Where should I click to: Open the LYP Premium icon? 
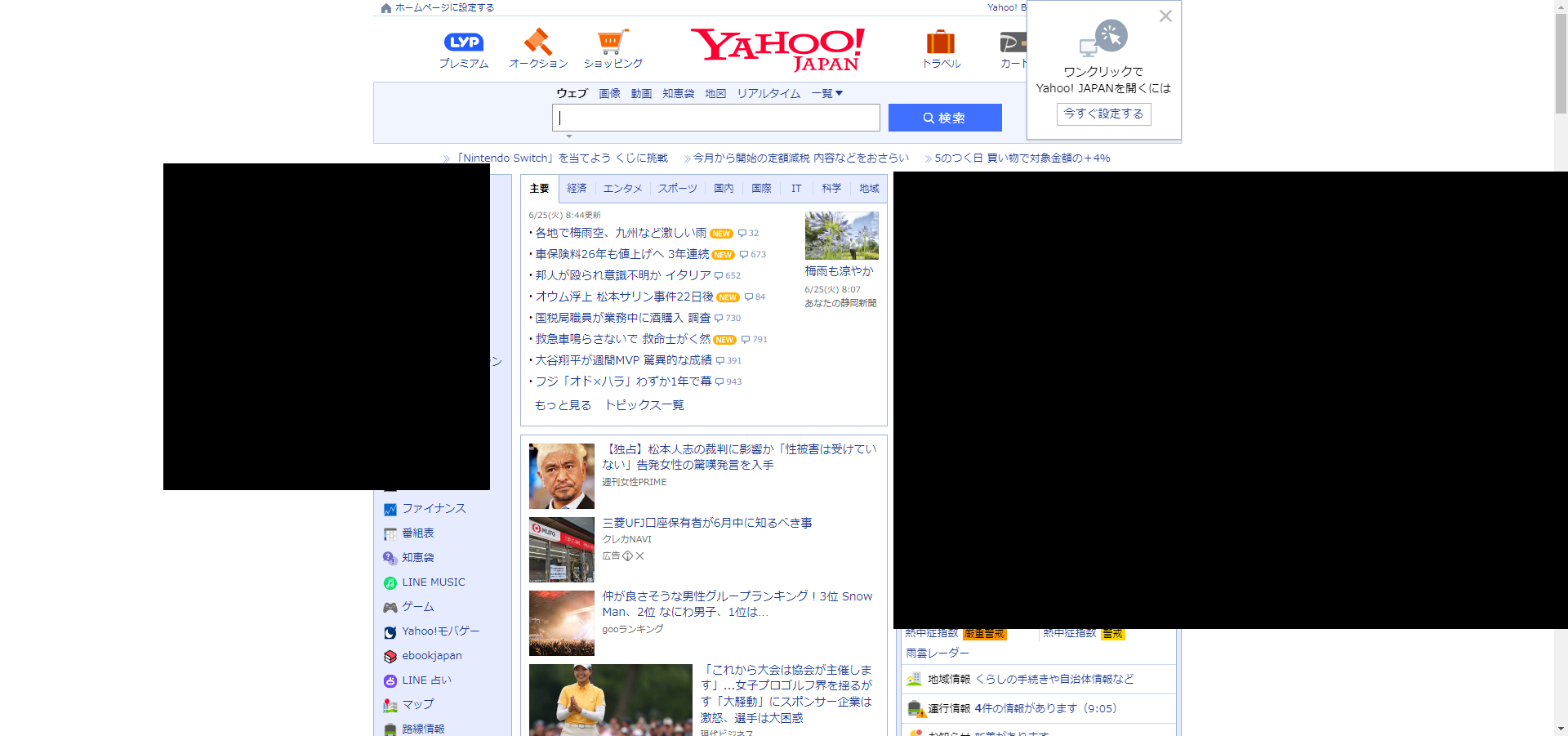coord(463,42)
